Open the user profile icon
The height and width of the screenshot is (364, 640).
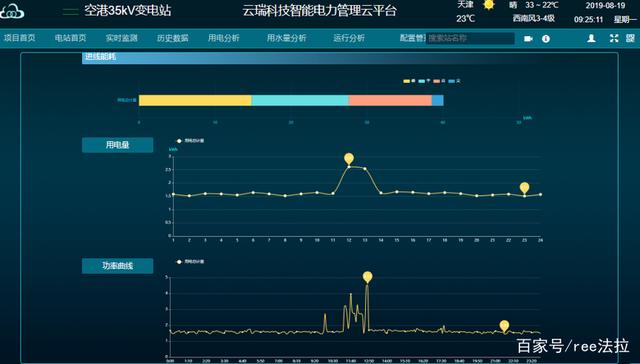pos(591,38)
